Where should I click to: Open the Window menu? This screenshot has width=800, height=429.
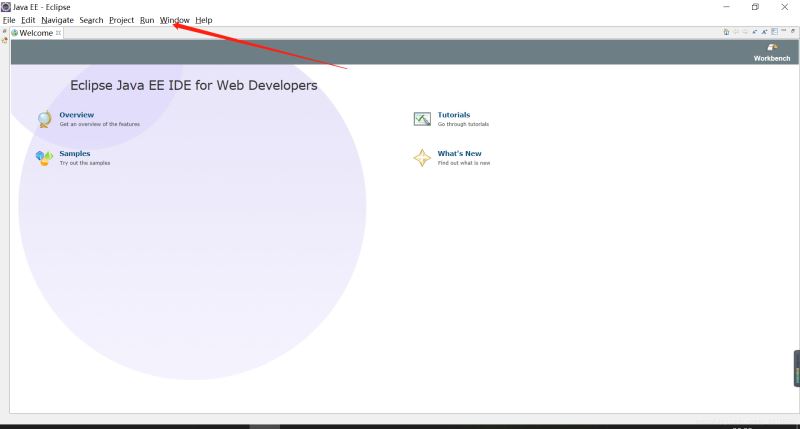click(174, 20)
